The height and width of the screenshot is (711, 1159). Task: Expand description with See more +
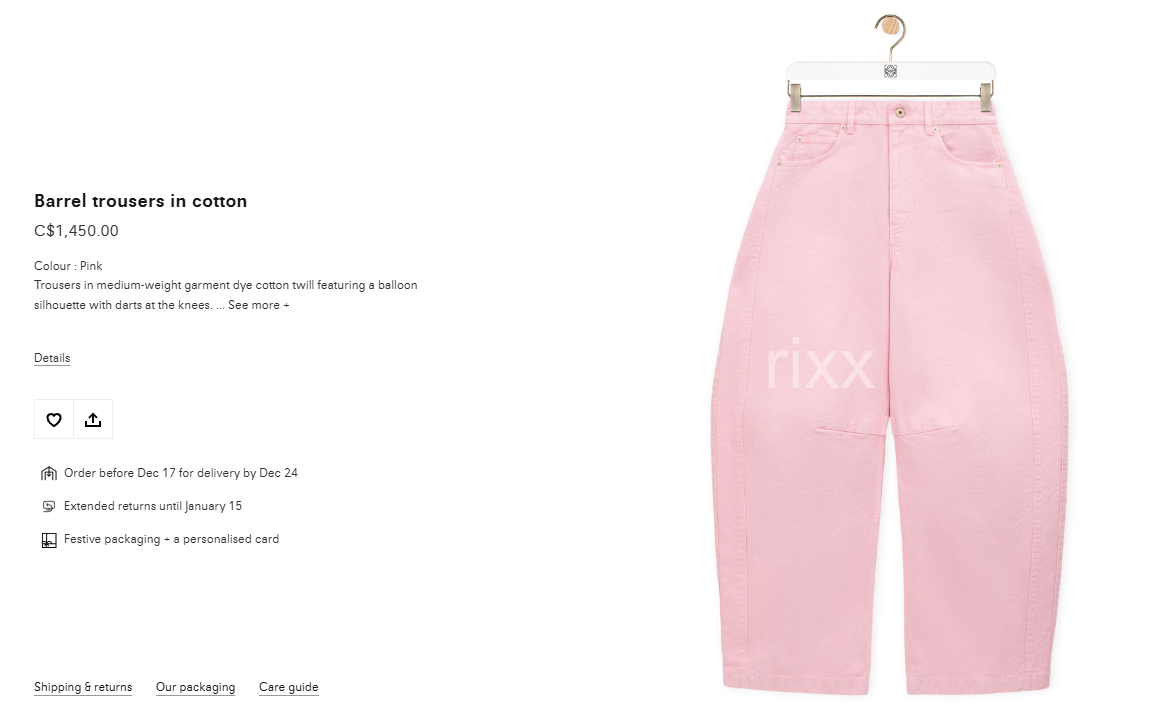point(259,305)
